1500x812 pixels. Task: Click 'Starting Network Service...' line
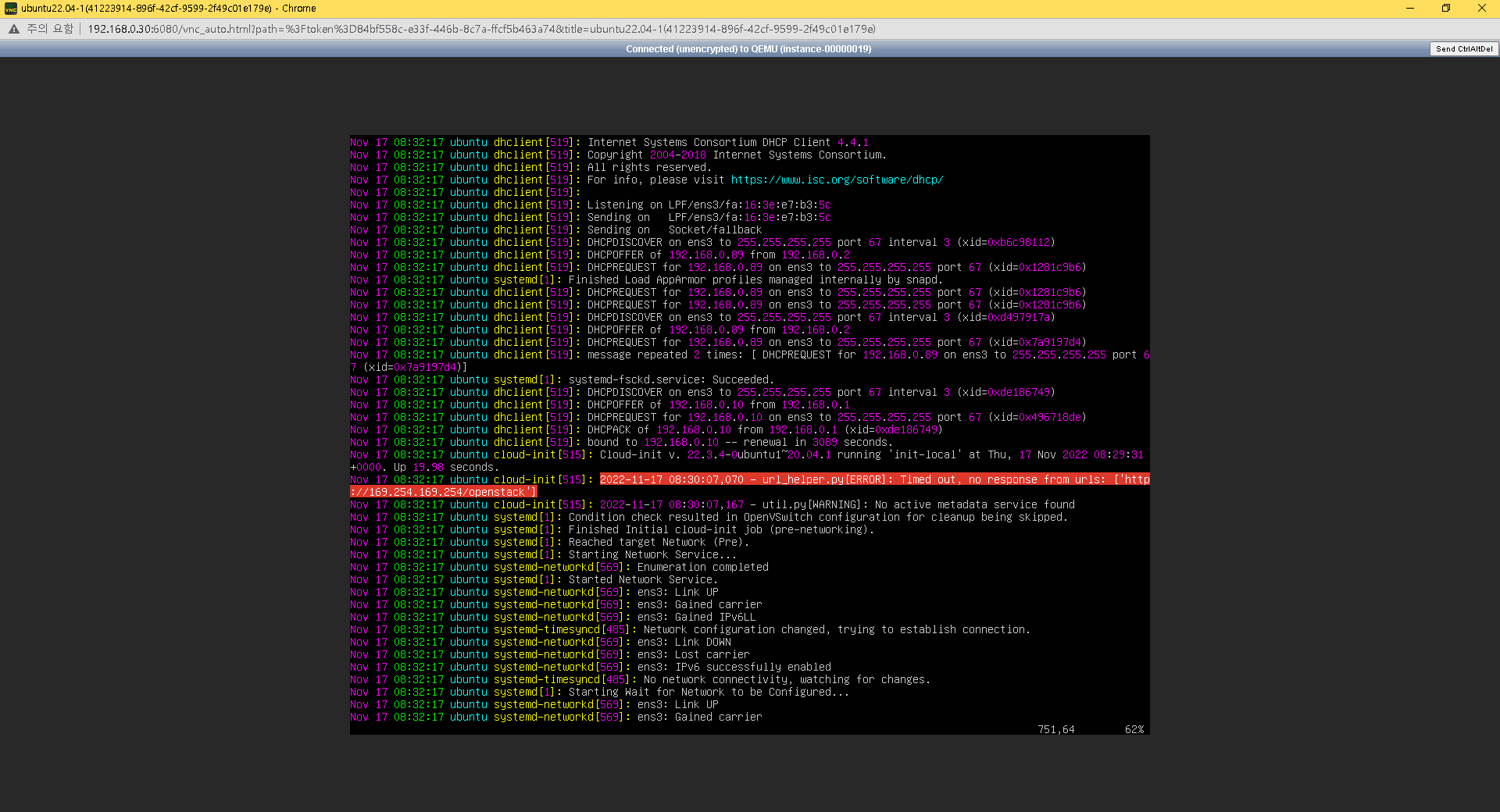(x=544, y=554)
